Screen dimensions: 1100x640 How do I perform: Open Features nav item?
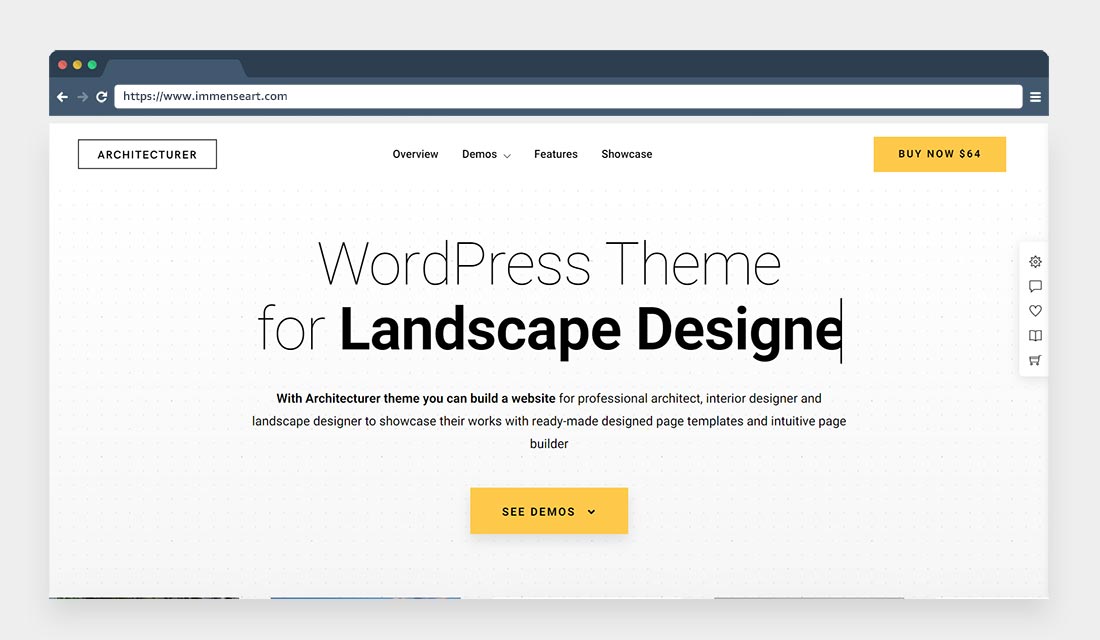(556, 154)
